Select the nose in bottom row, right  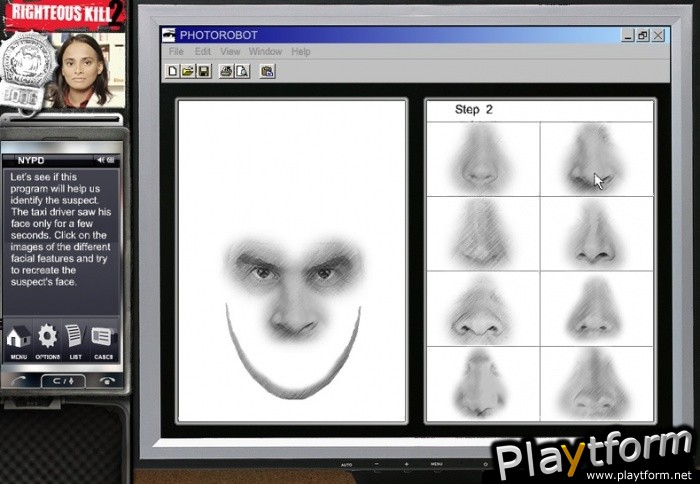(597, 384)
